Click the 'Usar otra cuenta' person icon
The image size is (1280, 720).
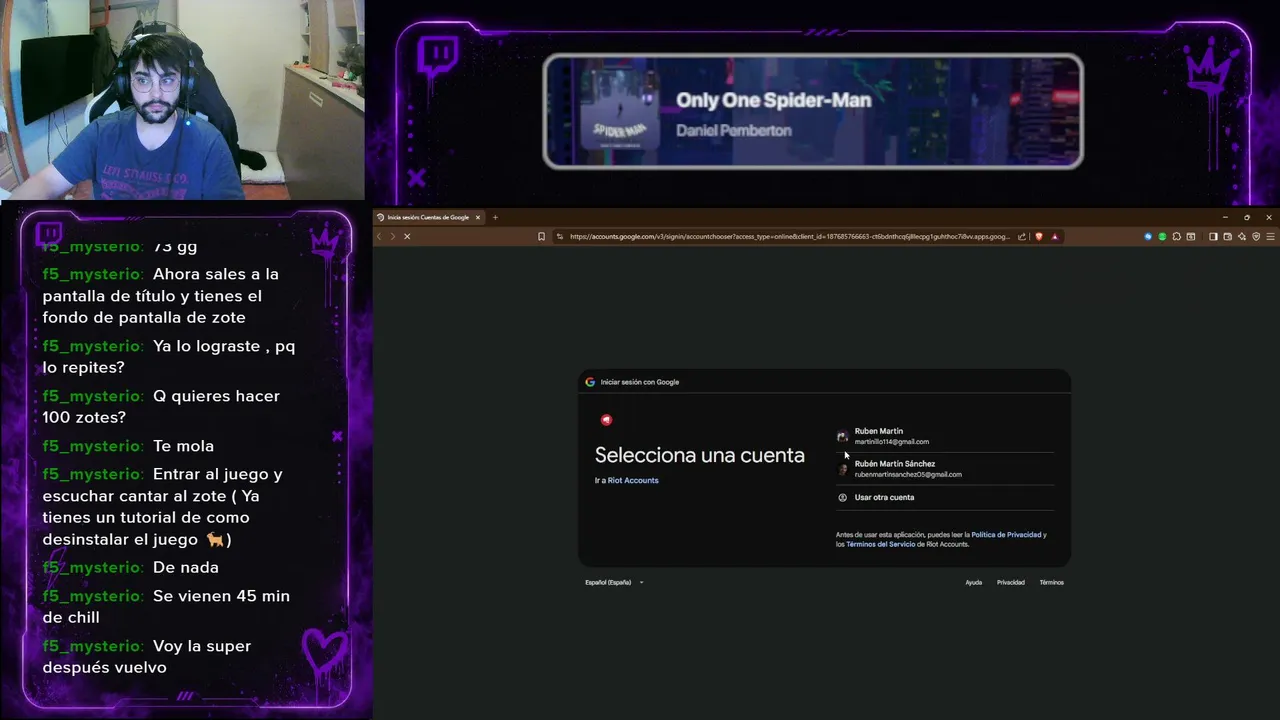pos(842,498)
